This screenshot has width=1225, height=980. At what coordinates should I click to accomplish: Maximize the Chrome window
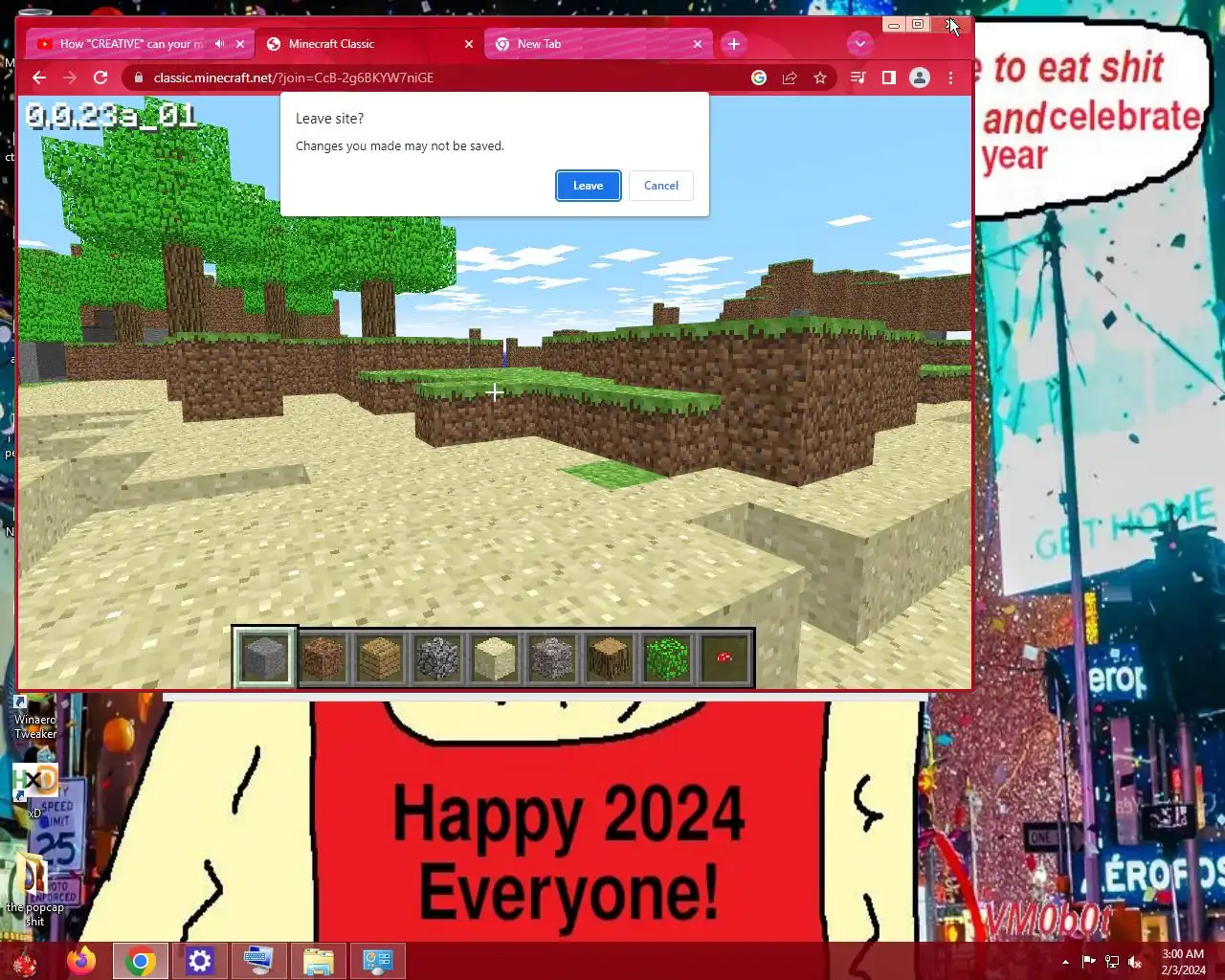[x=918, y=25]
